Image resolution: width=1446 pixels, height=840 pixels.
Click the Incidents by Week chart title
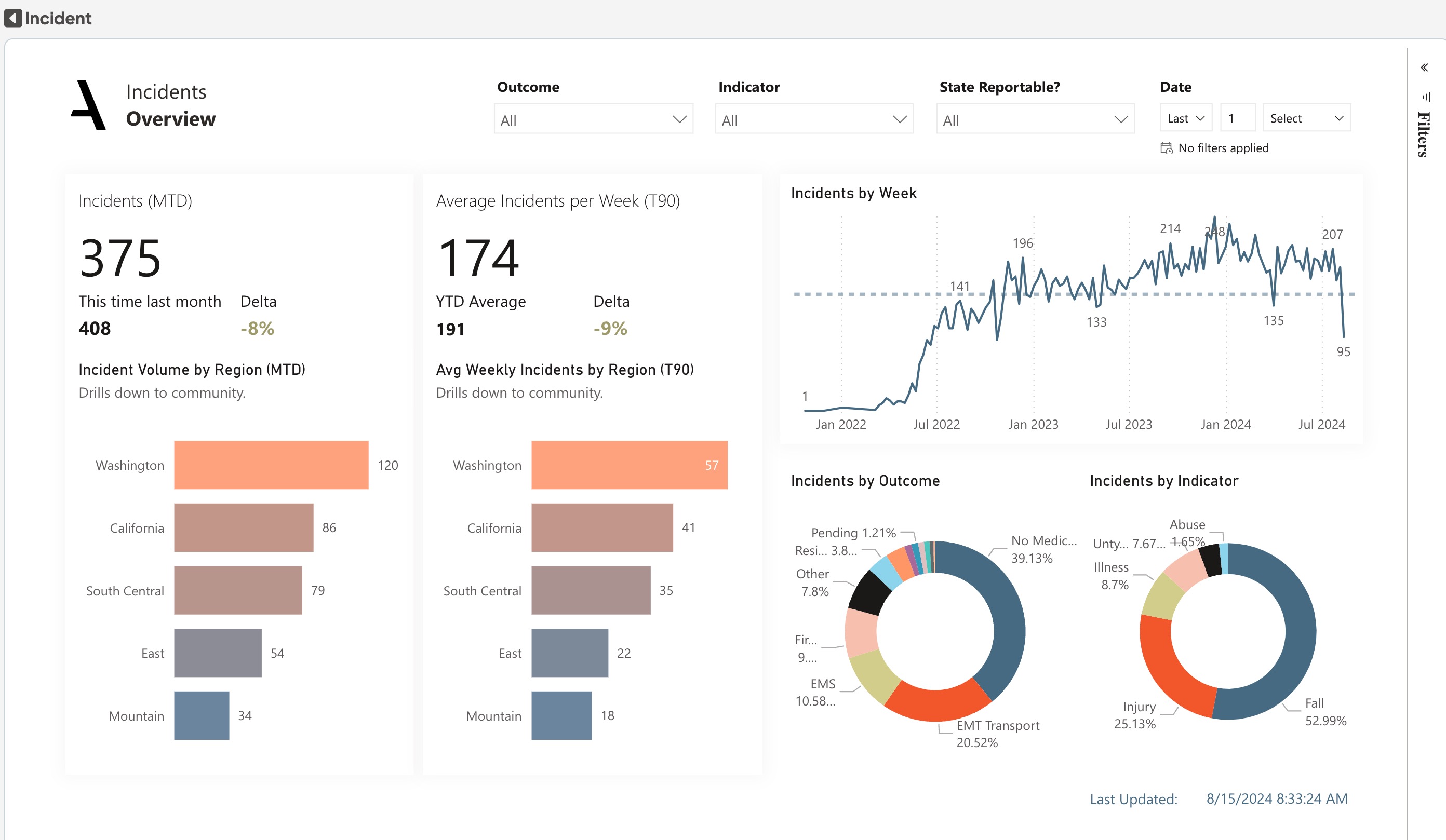(x=853, y=193)
